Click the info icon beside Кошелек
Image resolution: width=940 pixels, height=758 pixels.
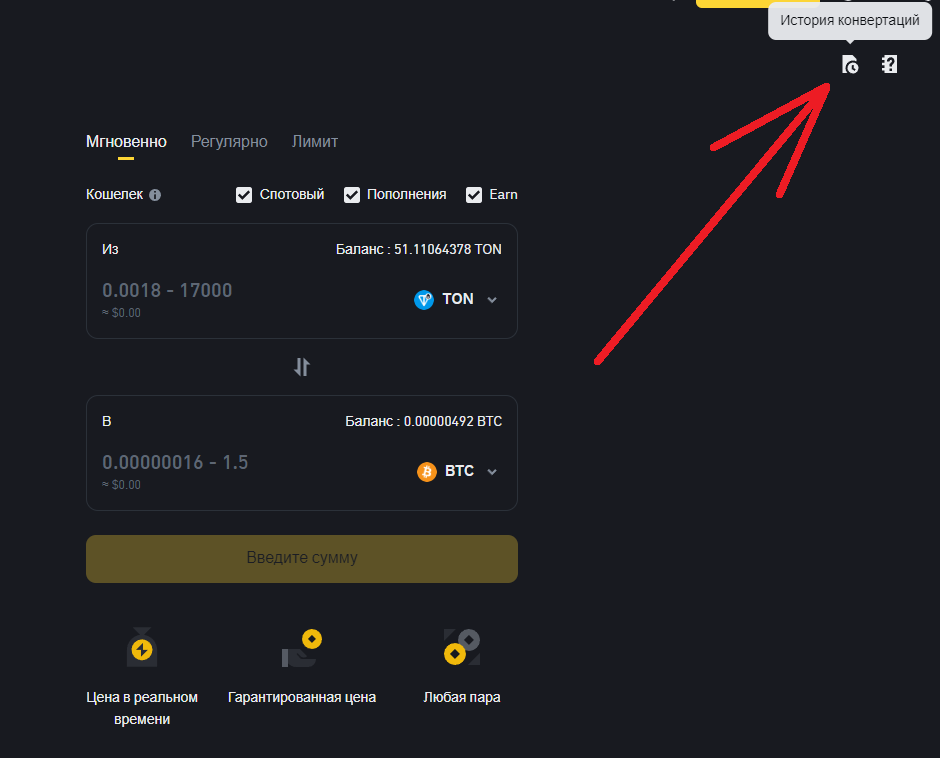(155, 195)
